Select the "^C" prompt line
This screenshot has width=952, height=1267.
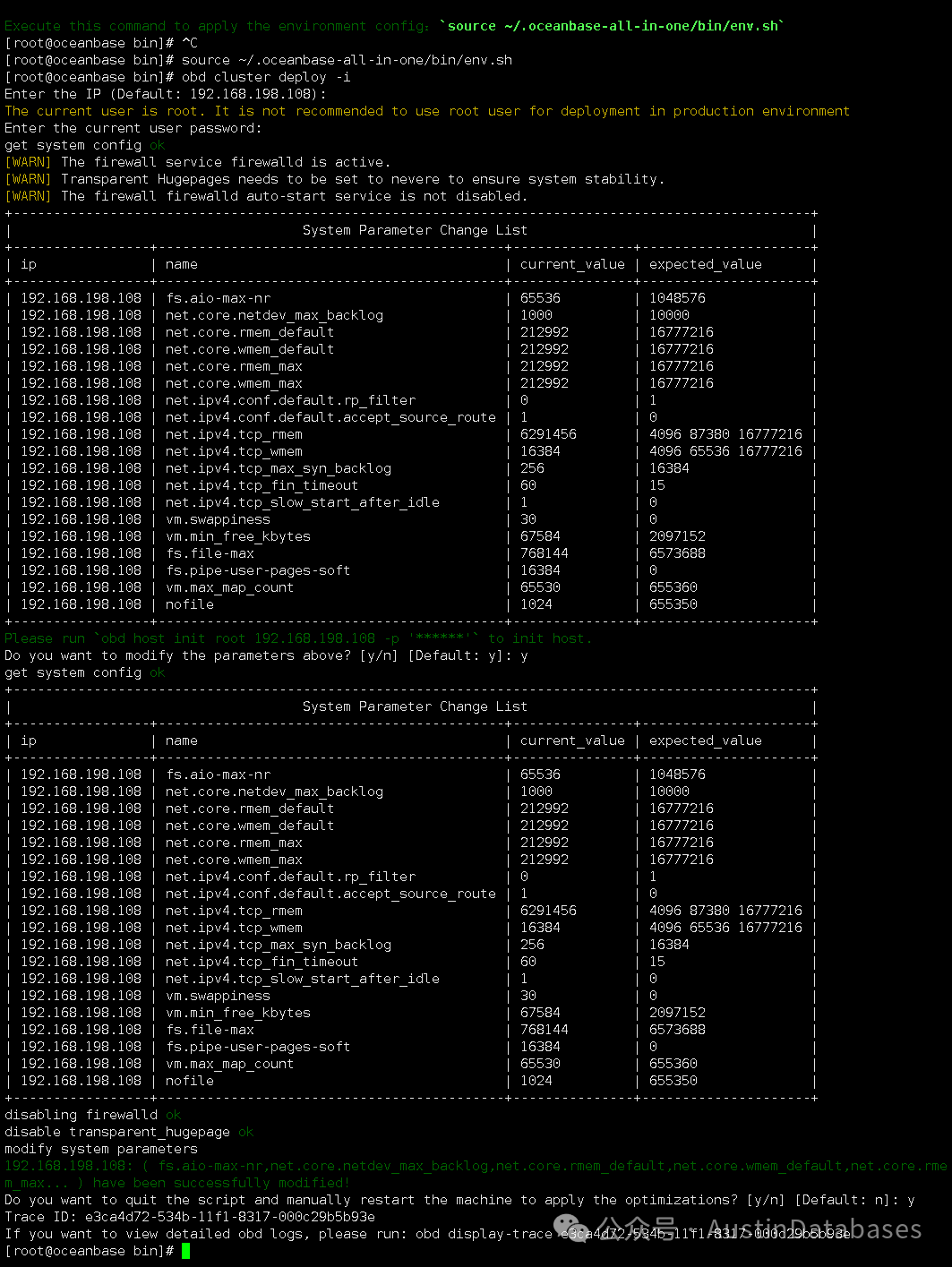click(x=101, y=43)
